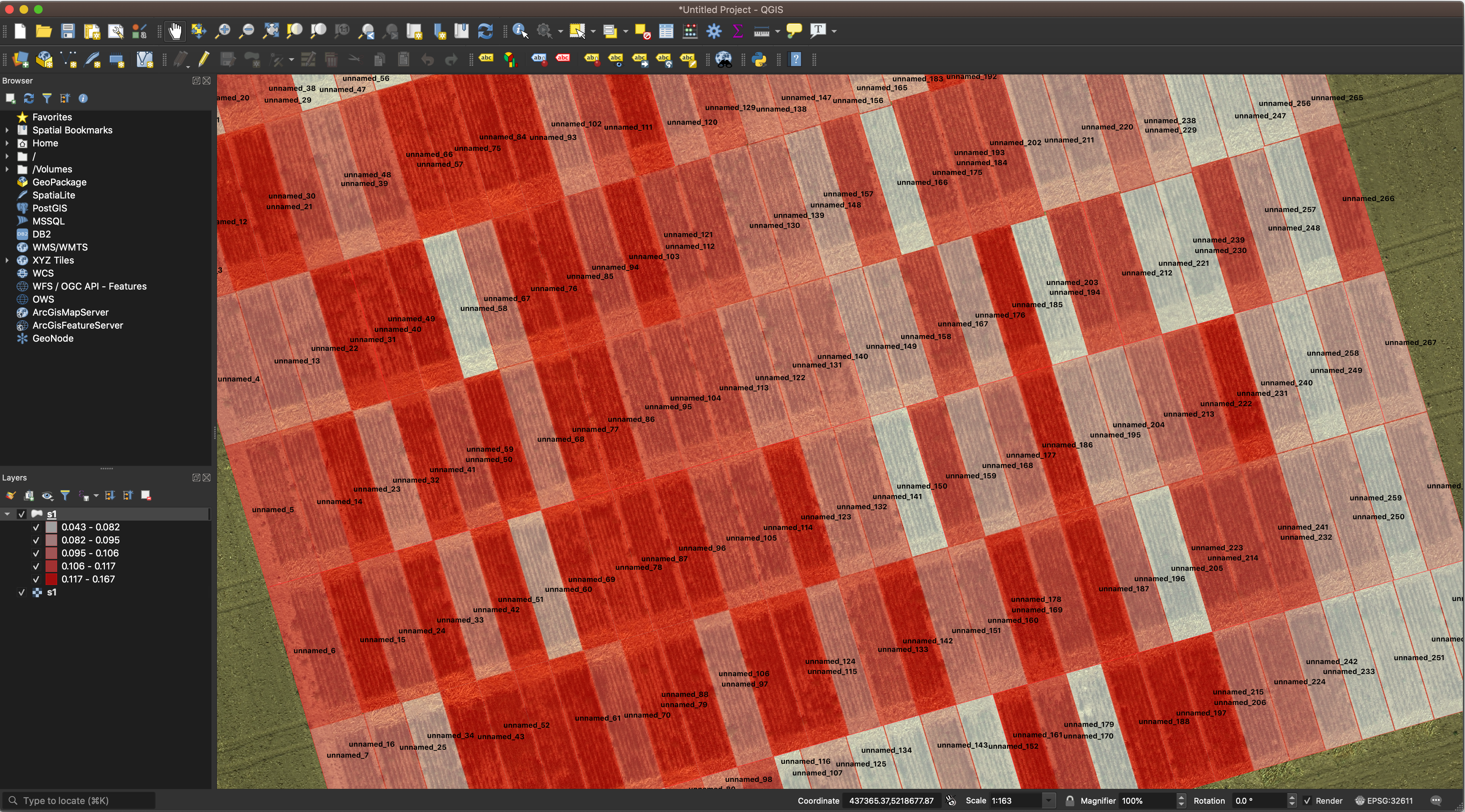Collapse the s1 vector layer legend
Image resolution: width=1465 pixels, height=812 pixels.
7,514
